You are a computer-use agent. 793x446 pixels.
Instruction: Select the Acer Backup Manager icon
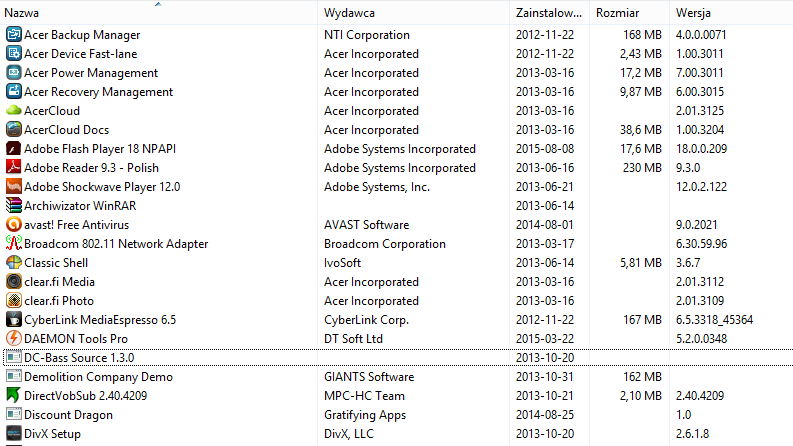coord(14,34)
